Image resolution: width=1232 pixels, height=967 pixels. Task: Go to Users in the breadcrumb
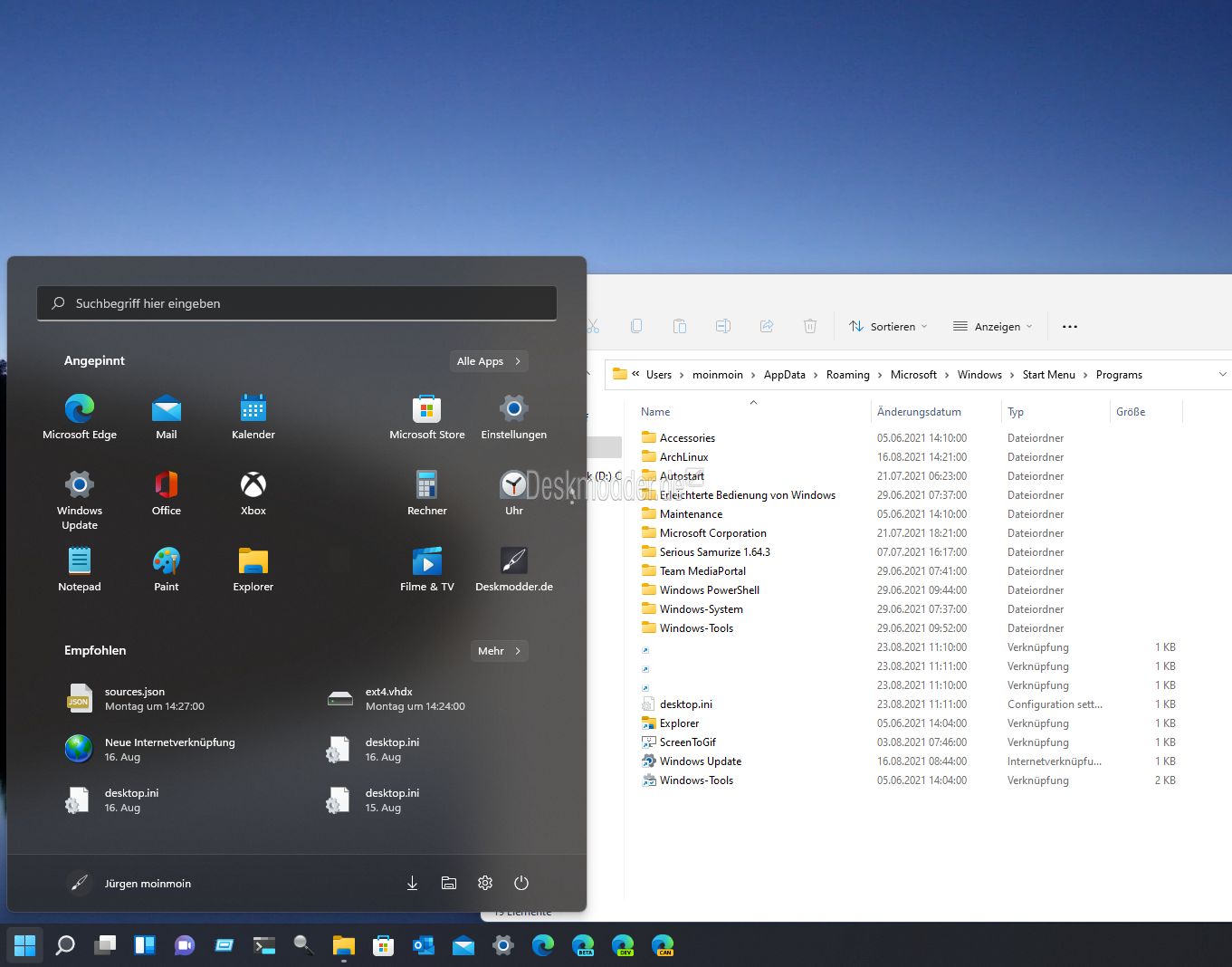tap(659, 375)
